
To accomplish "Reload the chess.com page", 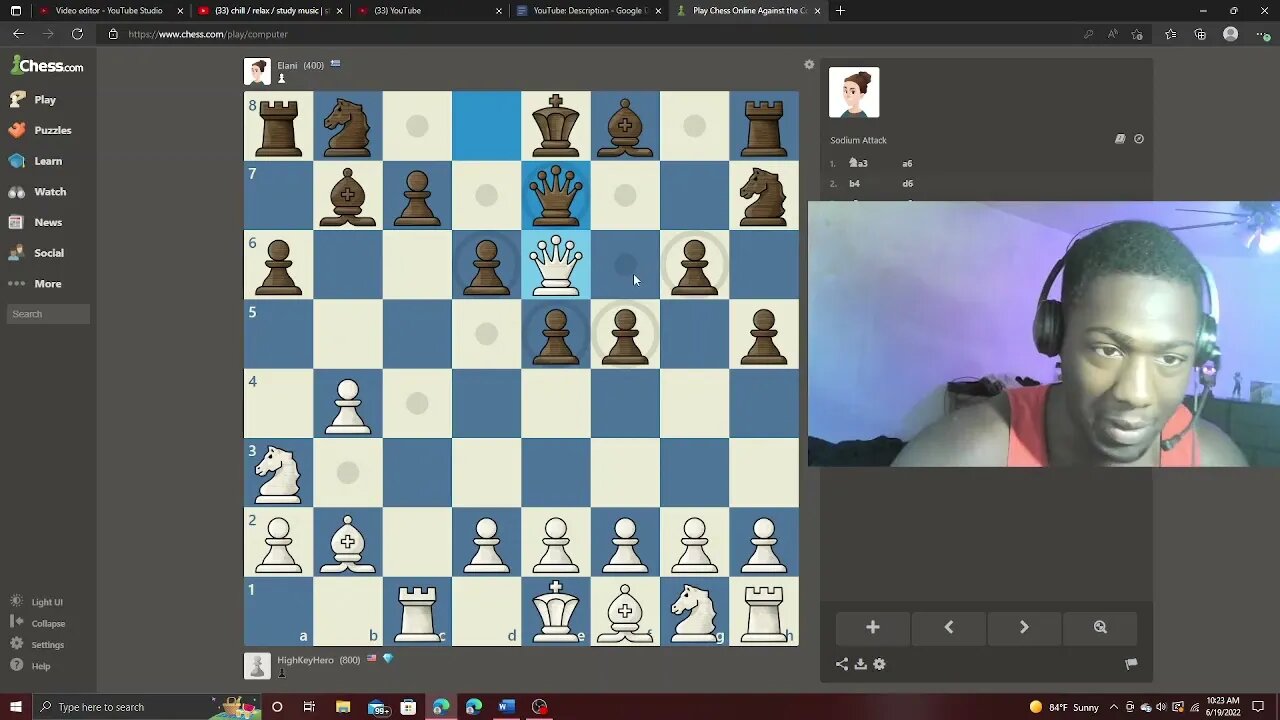I will click(77, 34).
